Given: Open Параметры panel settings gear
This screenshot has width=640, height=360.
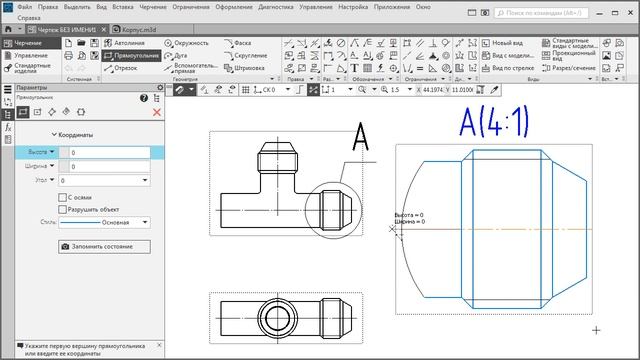Looking at the screenshot, I should pyautogui.click(x=160, y=87).
